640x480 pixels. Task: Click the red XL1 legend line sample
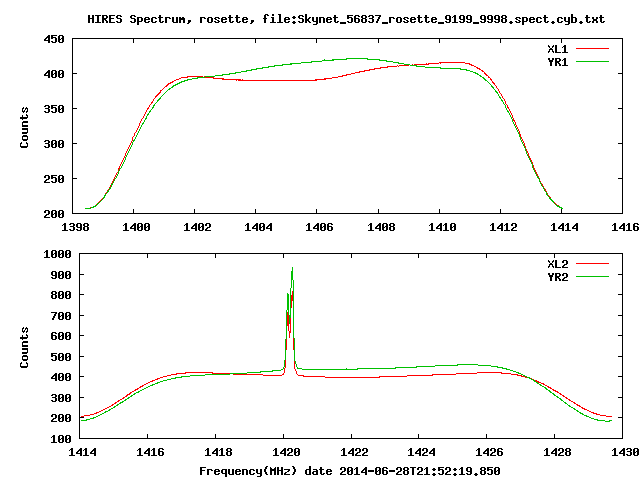(592, 49)
